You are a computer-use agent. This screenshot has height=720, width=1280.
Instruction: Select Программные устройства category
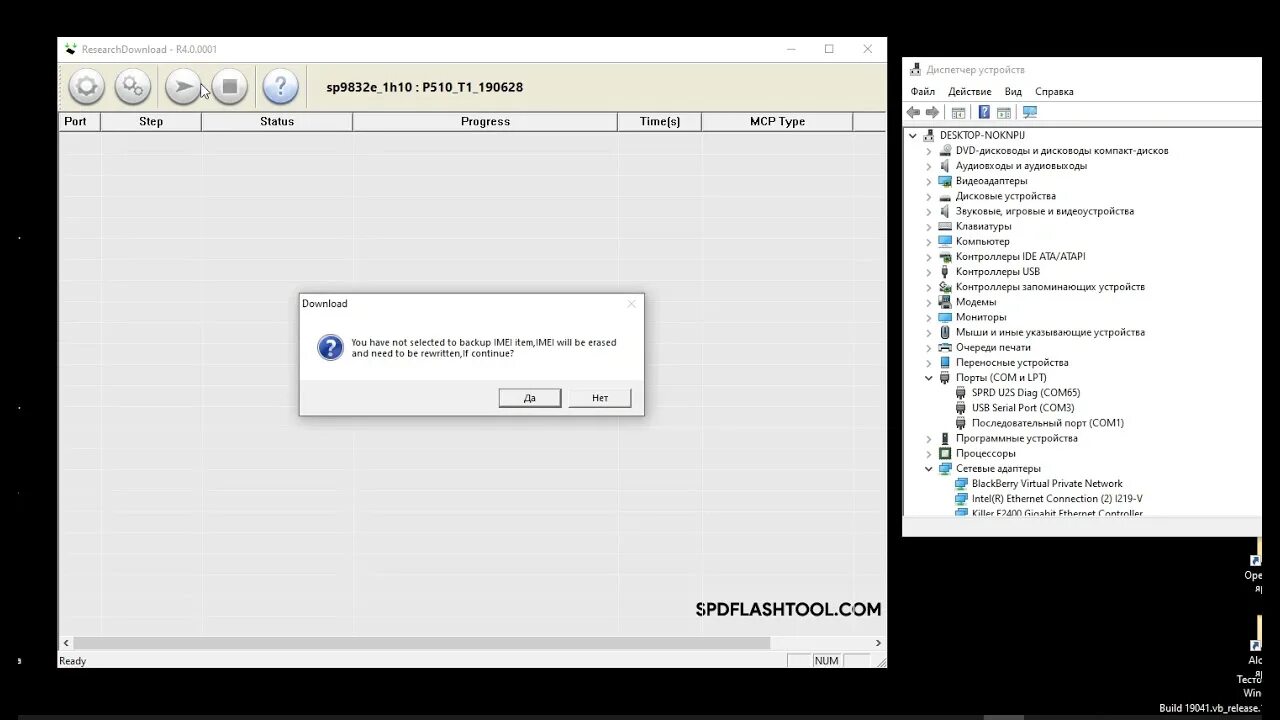(1016, 438)
